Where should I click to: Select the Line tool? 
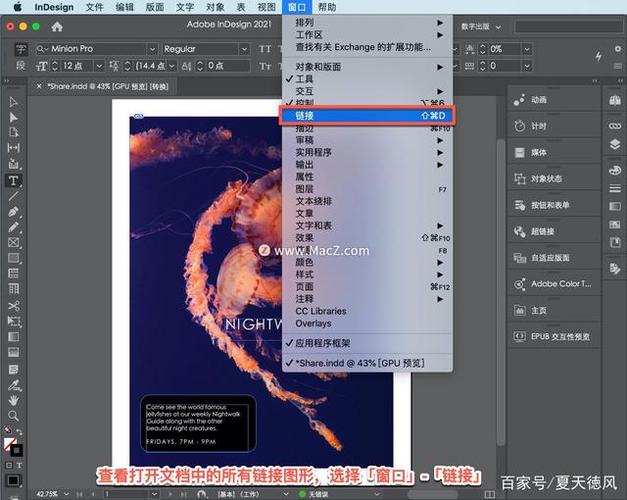14,196
